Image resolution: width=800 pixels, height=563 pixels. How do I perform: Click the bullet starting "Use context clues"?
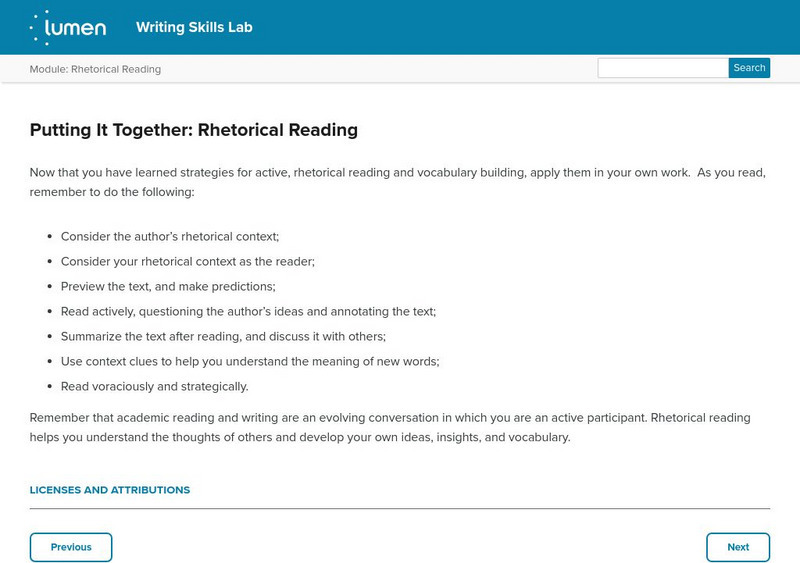[250, 361]
